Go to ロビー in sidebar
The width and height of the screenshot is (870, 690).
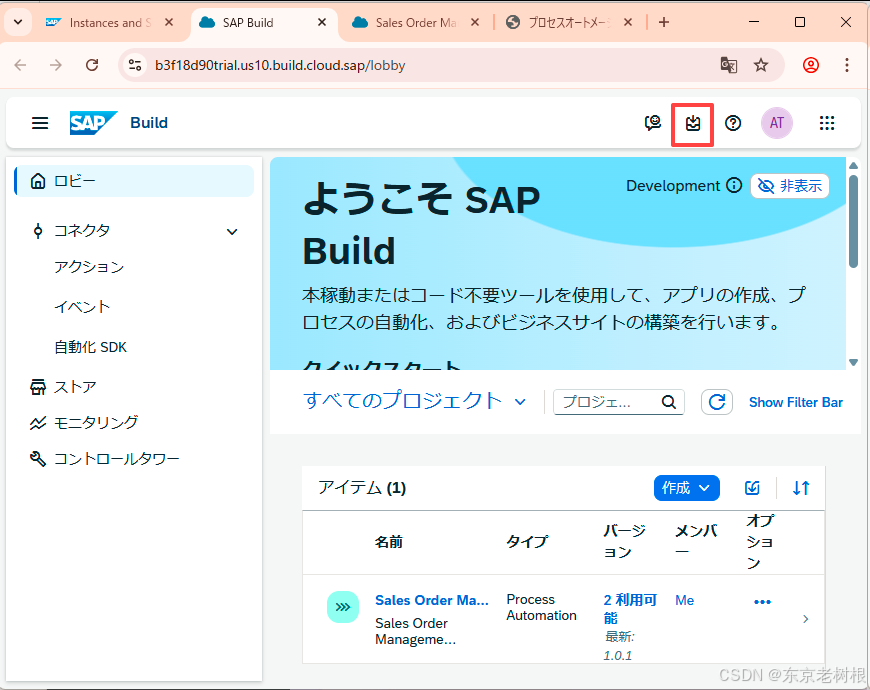click(134, 181)
